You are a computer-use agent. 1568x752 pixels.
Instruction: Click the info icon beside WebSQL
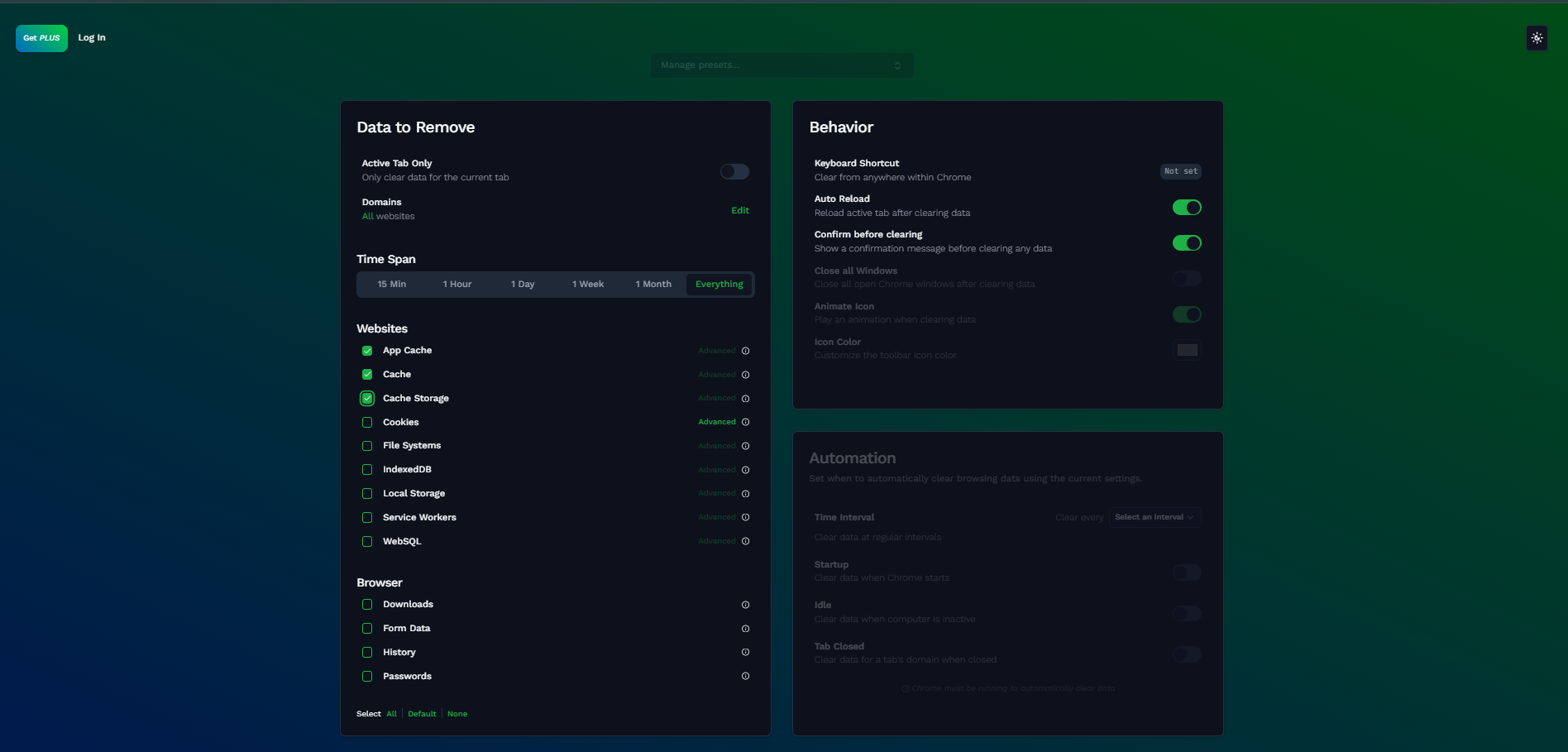745,541
